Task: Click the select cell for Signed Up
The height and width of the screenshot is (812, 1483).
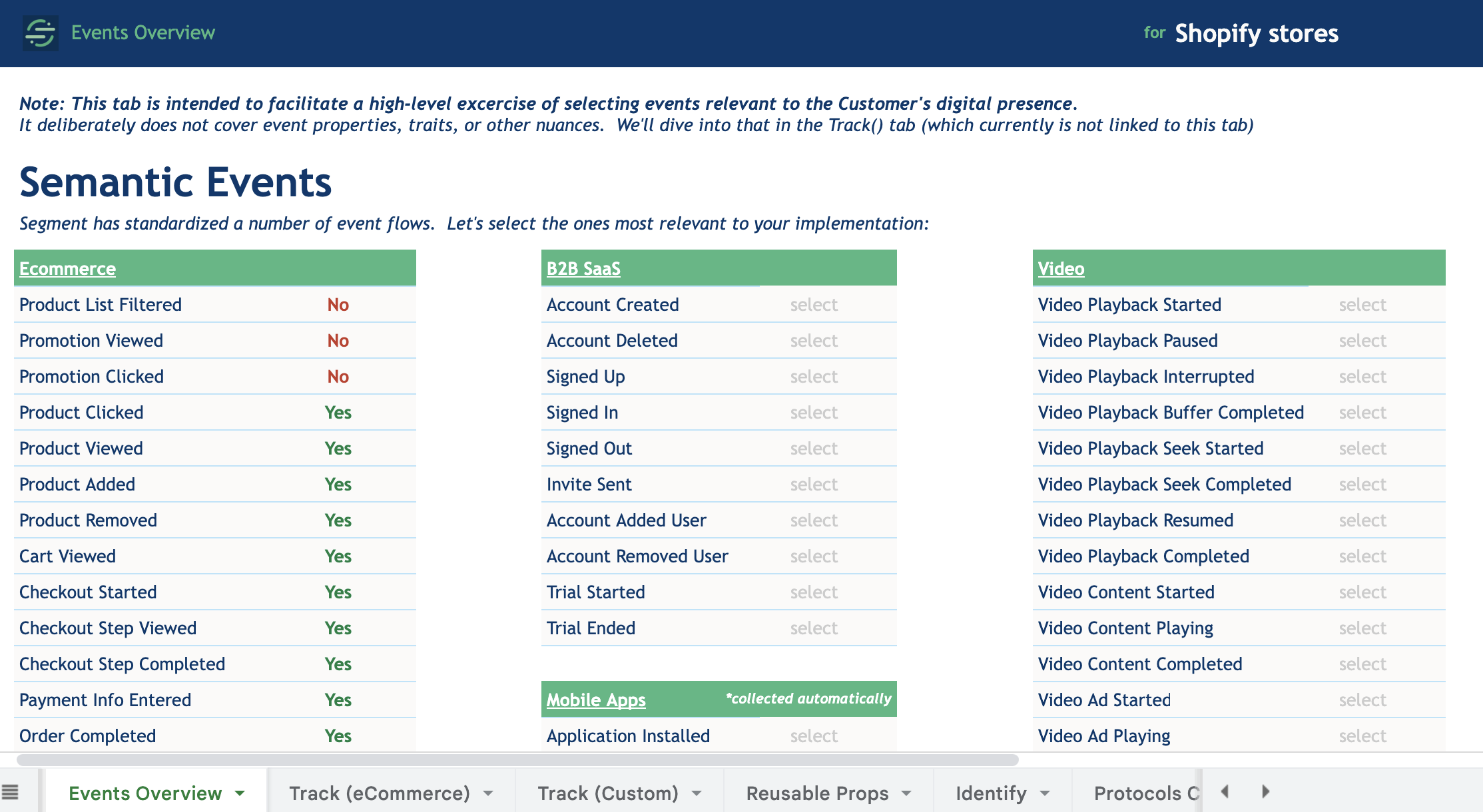Action: 814,377
